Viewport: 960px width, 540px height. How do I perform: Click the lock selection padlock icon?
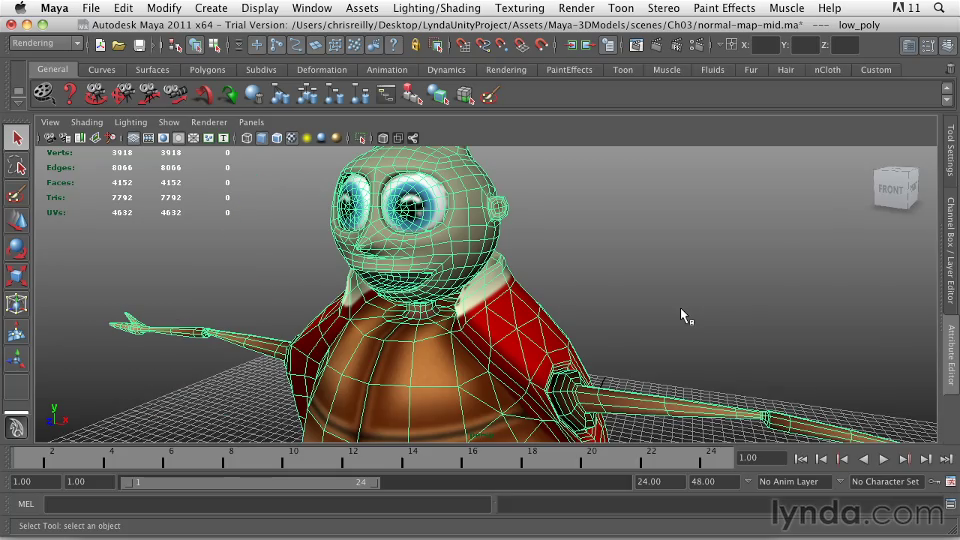416,45
